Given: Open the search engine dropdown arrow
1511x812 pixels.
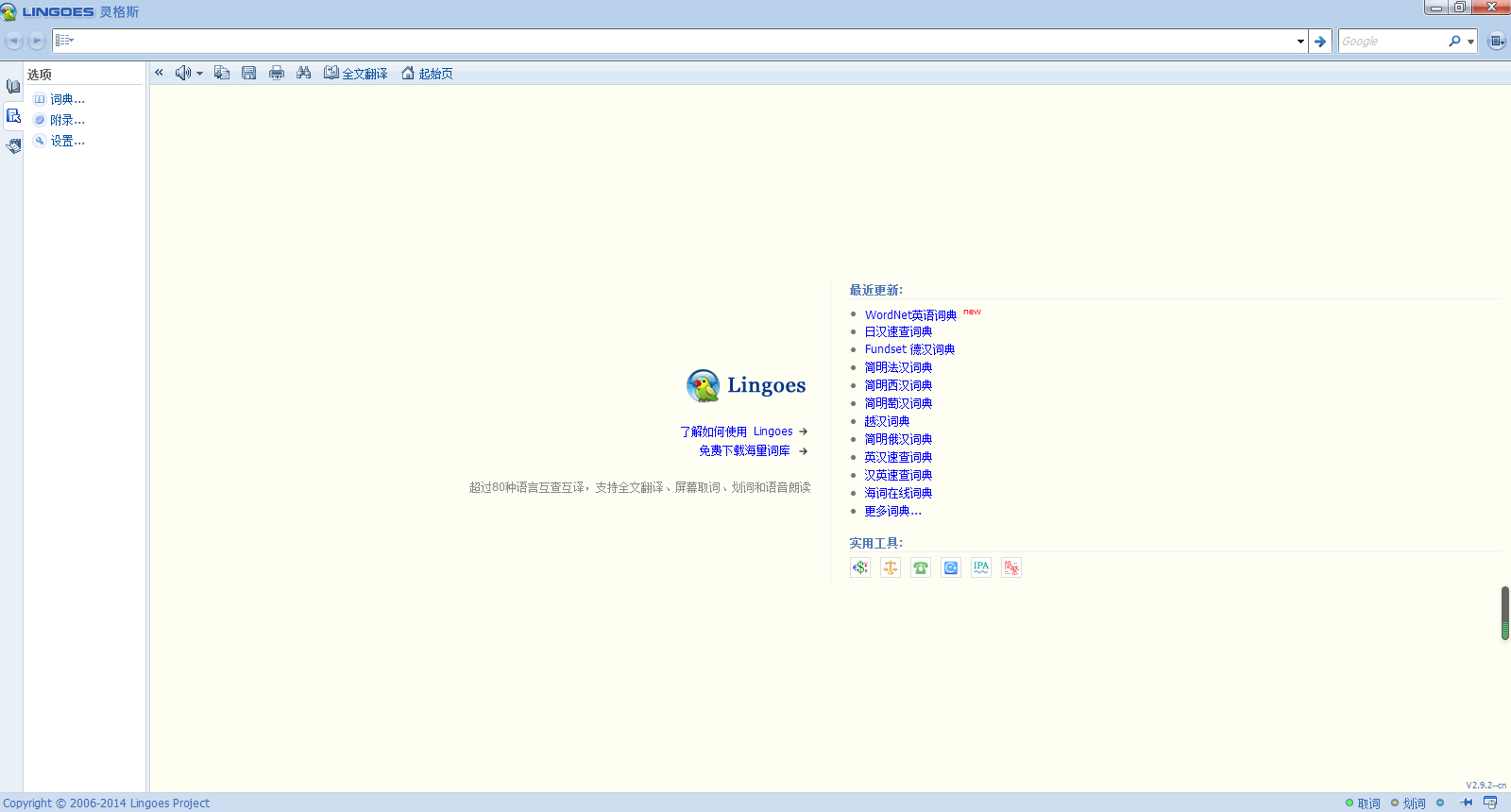Looking at the screenshot, I should tap(1470, 42).
